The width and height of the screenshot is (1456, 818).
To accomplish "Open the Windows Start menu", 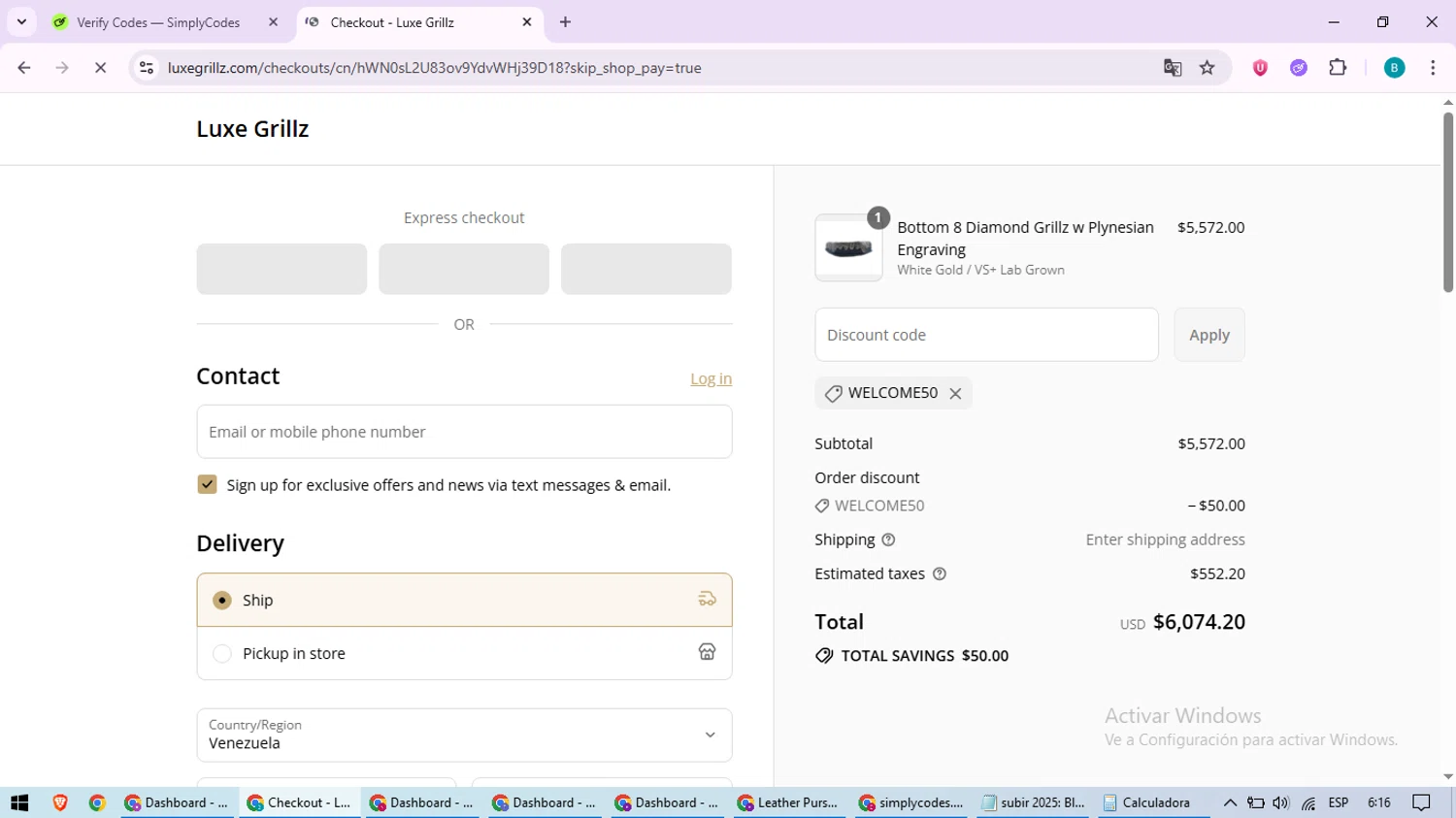I will (x=19, y=802).
